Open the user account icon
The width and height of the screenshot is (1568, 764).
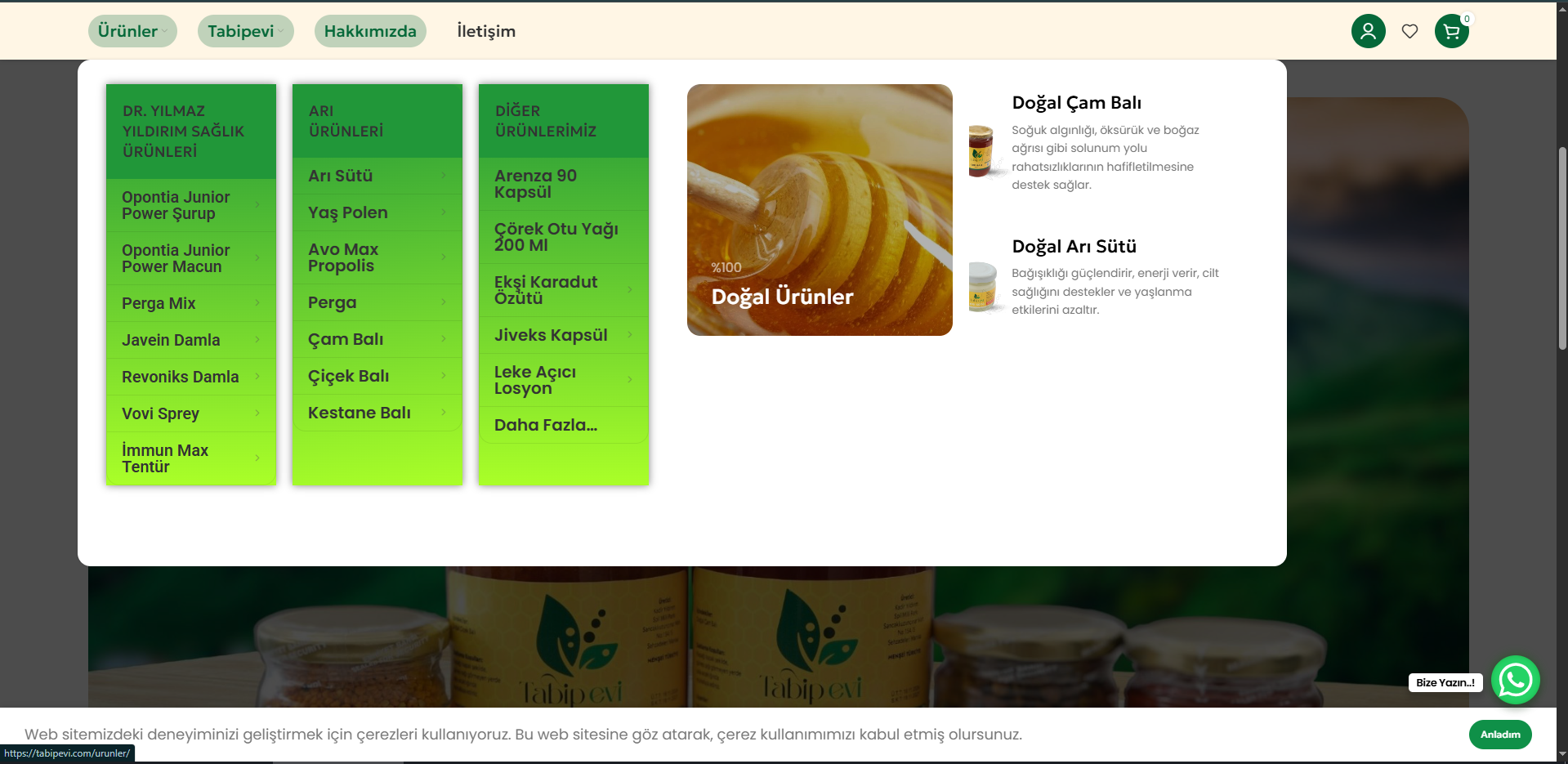tap(1368, 31)
